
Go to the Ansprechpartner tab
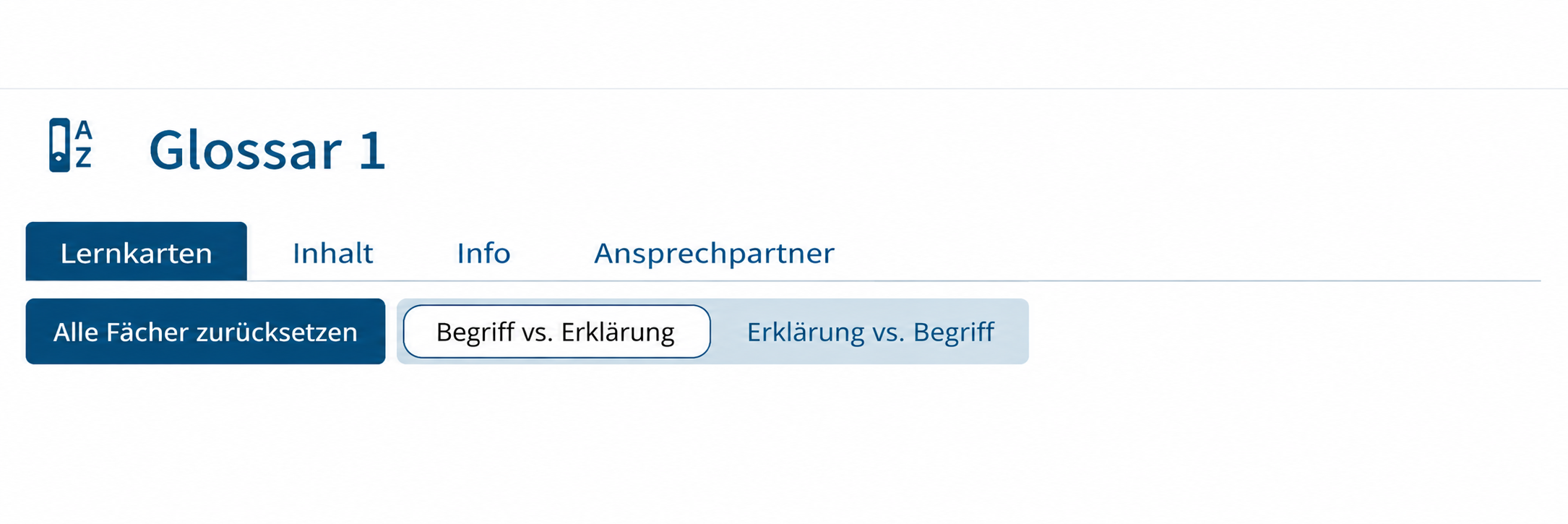tap(714, 253)
